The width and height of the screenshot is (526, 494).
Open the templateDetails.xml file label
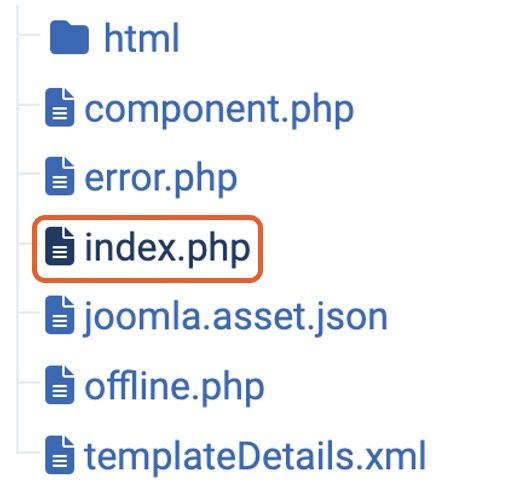pyautogui.click(x=255, y=457)
